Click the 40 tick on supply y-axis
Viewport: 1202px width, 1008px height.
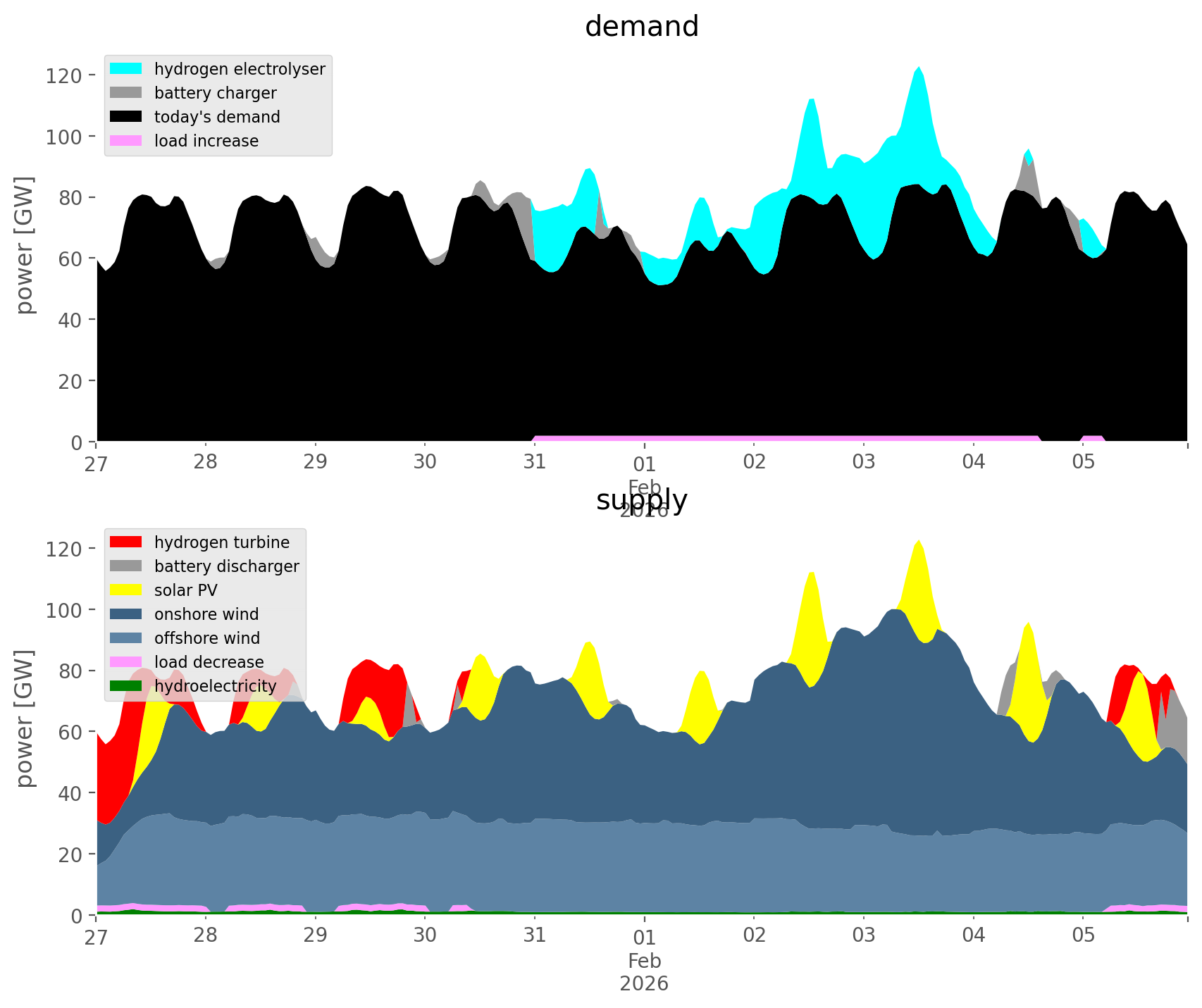70,793
